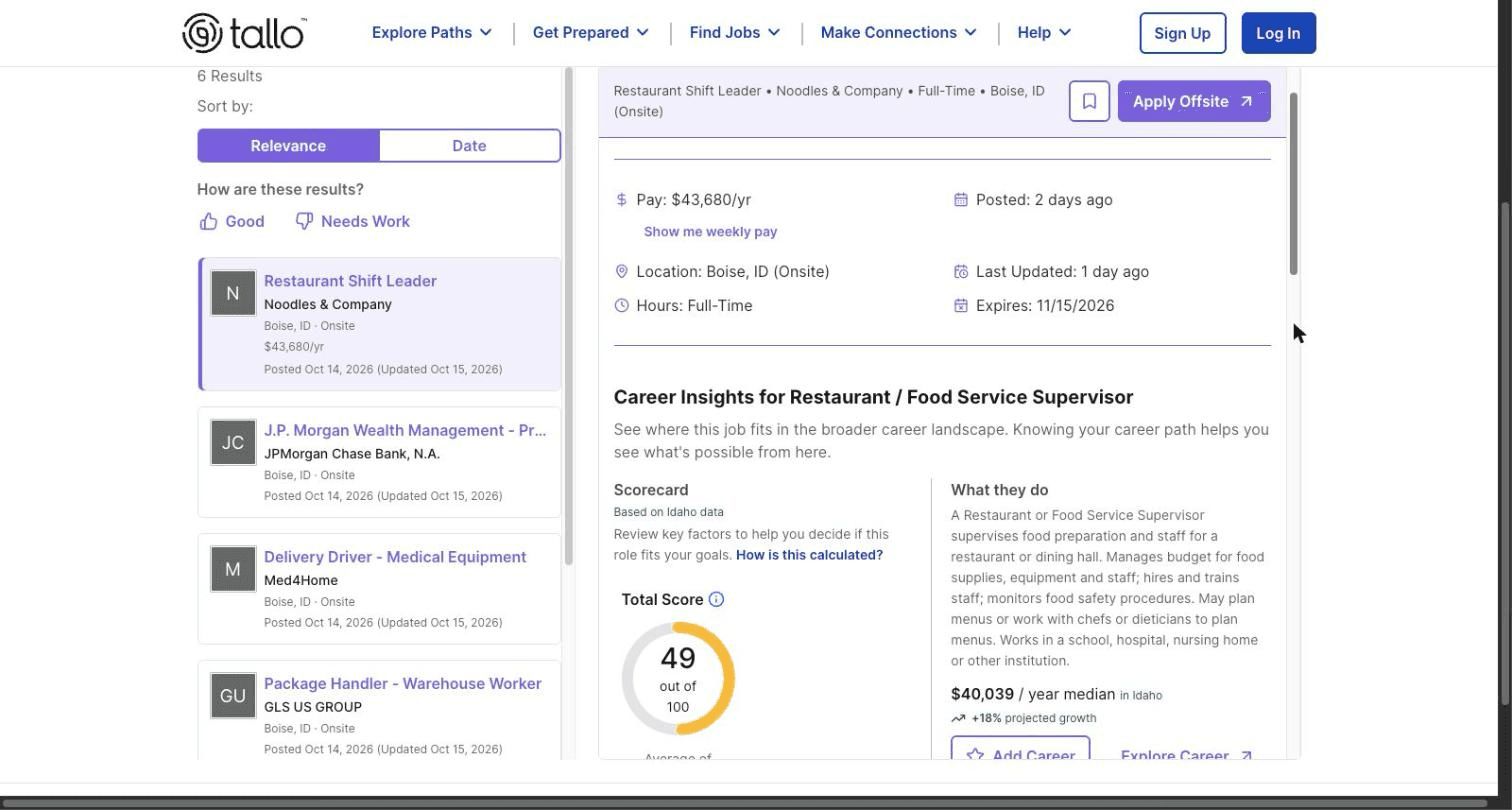Click the page's main vertical scrollbar
The width and height of the screenshot is (1512, 810).
tap(1505, 453)
